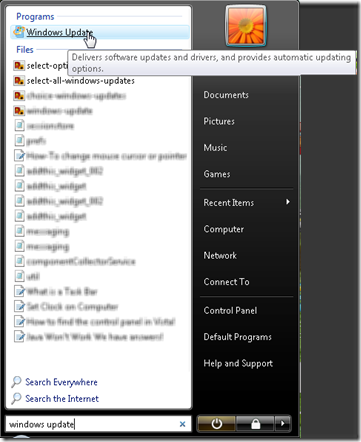Open the select-all-windows-updates file
This screenshot has height=442, width=361.
(80, 81)
